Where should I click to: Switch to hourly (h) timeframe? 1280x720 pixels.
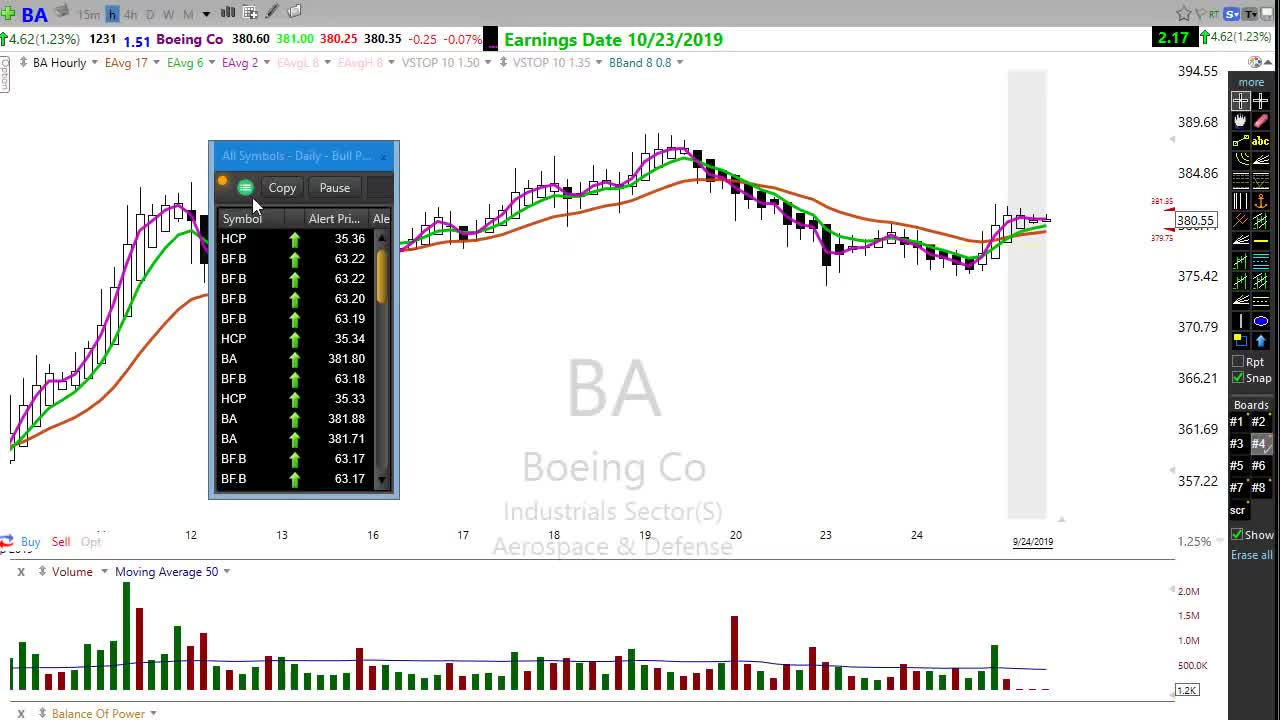pyautogui.click(x=112, y=14)
